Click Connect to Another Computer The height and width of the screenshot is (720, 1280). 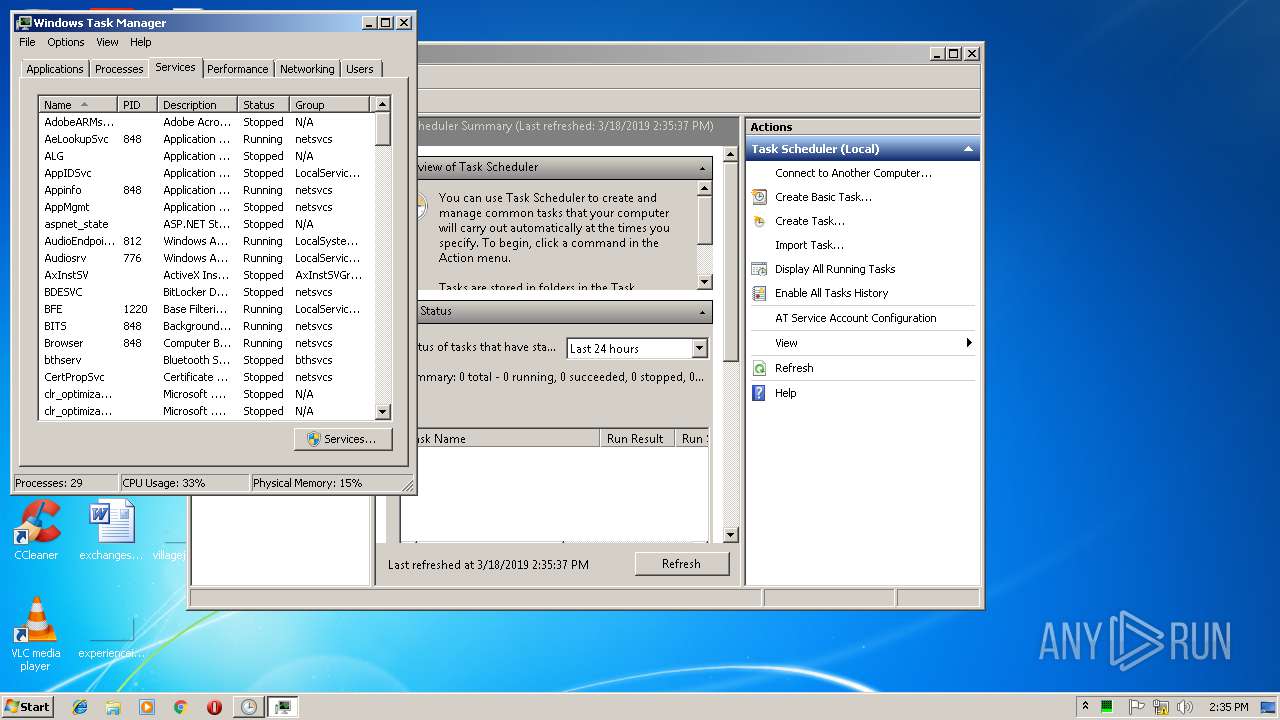(x=853, y=173)
